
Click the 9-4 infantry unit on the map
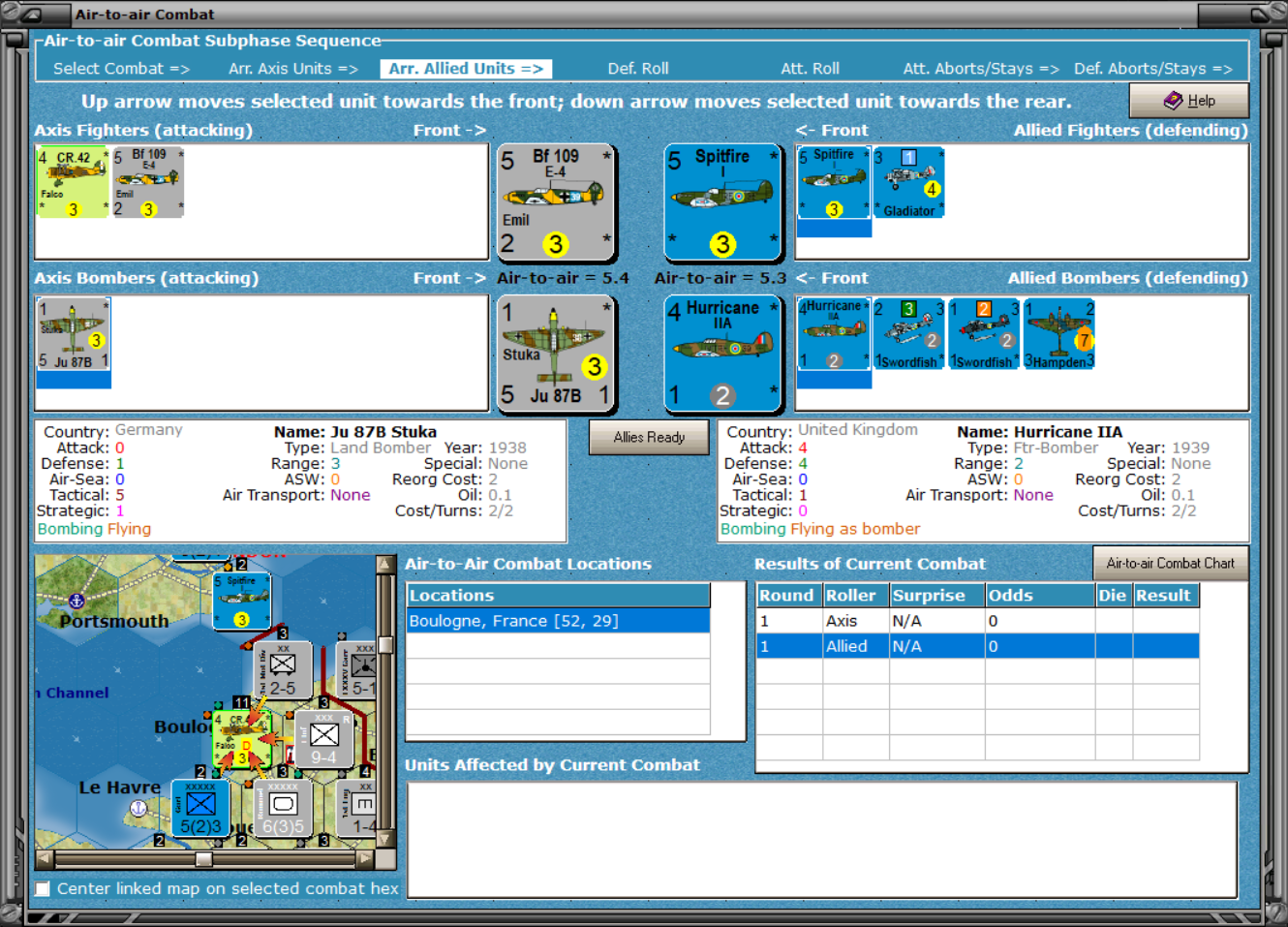coord(324,738)
